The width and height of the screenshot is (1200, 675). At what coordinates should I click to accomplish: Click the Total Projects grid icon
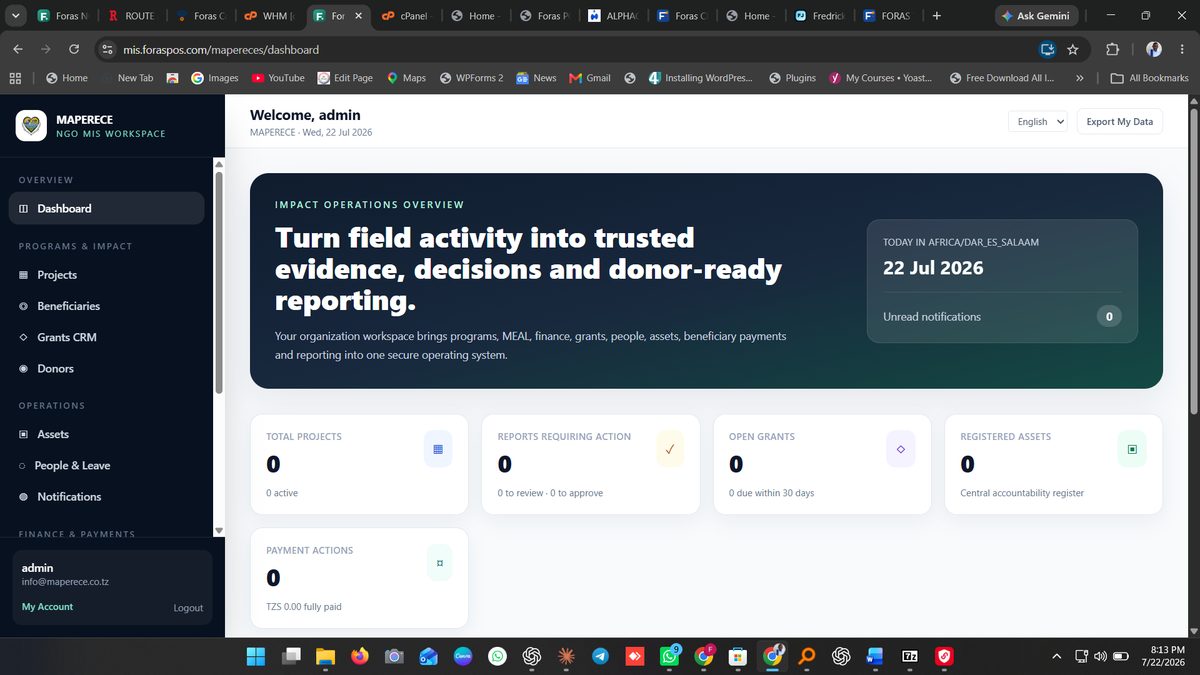438,450
